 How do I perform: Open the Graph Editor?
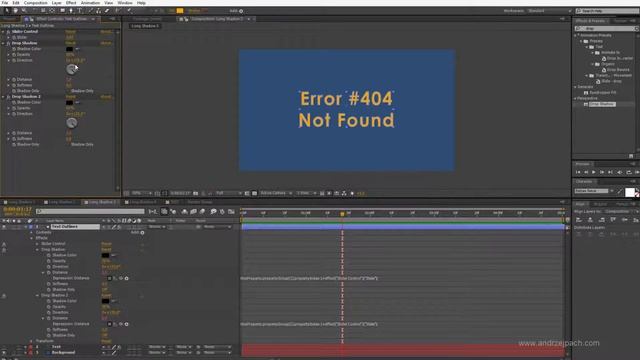click(x=231, y=211)
